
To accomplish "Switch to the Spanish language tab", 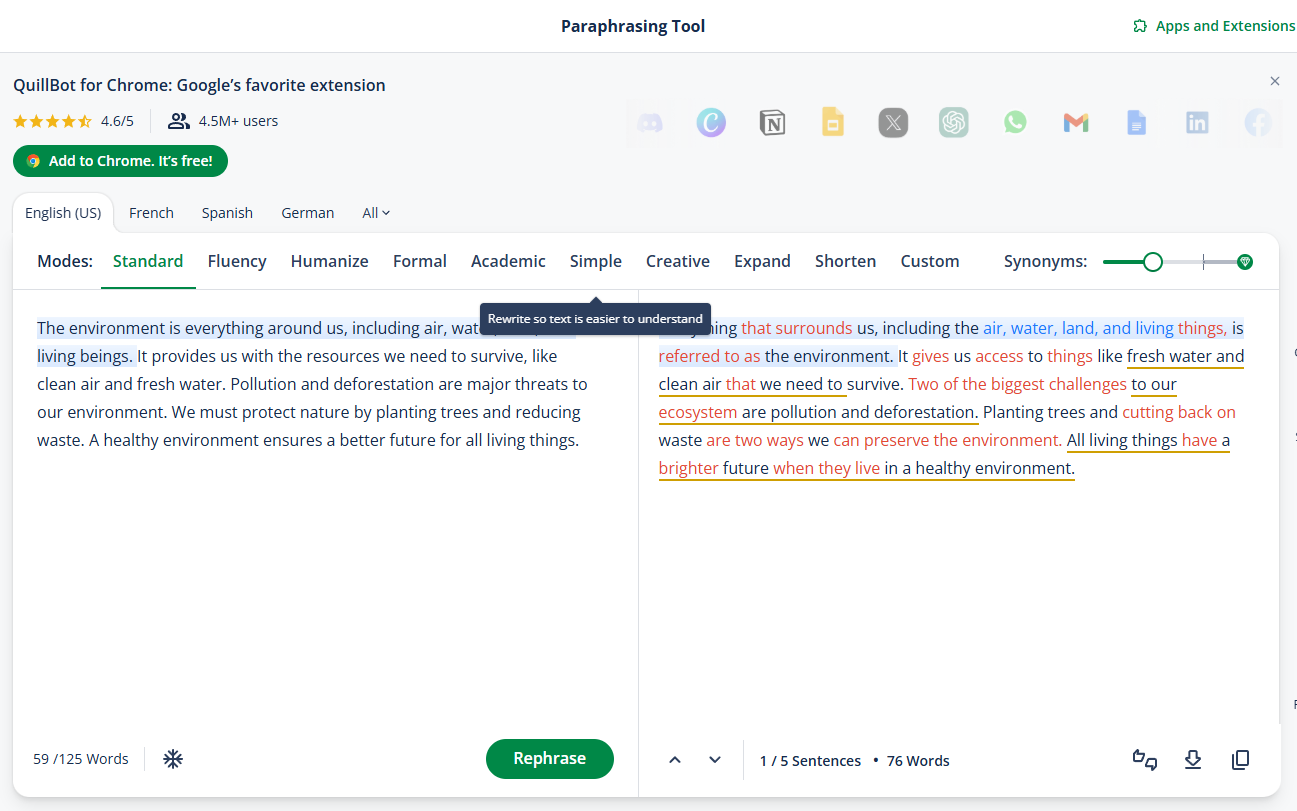I will point(227,213).
